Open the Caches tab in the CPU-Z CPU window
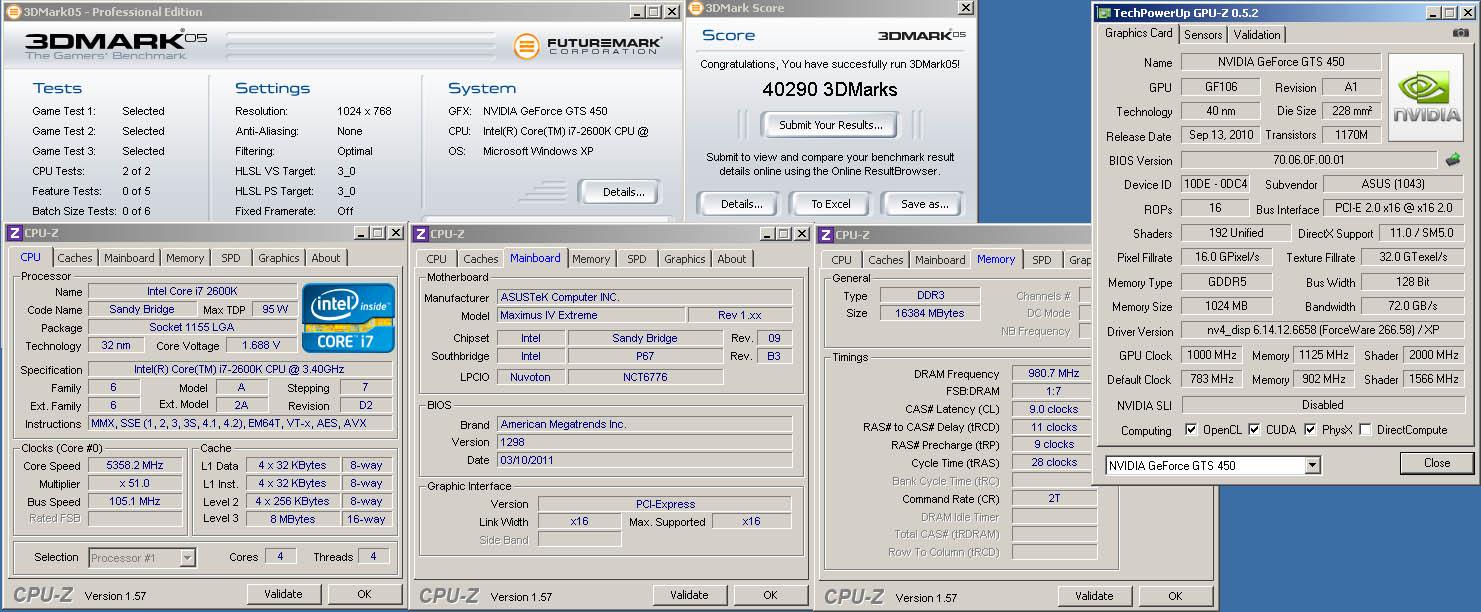This screenshot has height=612, width=1481. point(75,258)
